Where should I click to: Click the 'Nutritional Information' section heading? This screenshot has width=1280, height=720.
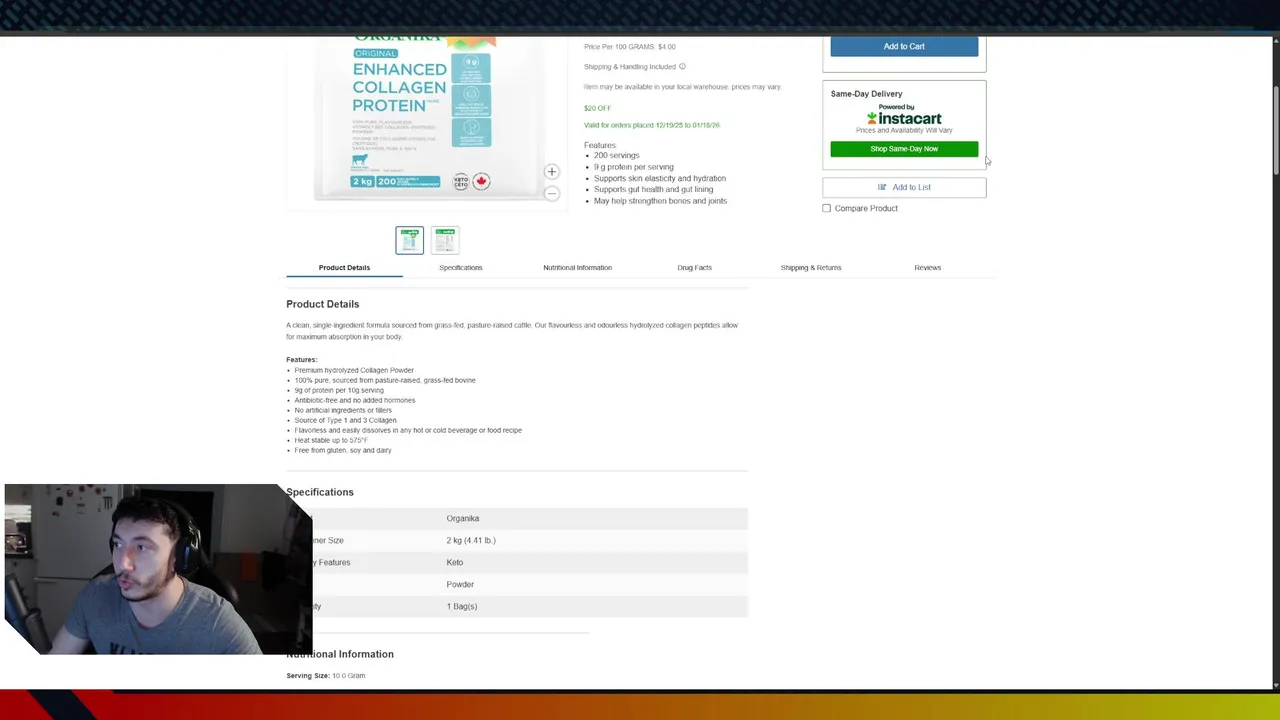point(340,654)
